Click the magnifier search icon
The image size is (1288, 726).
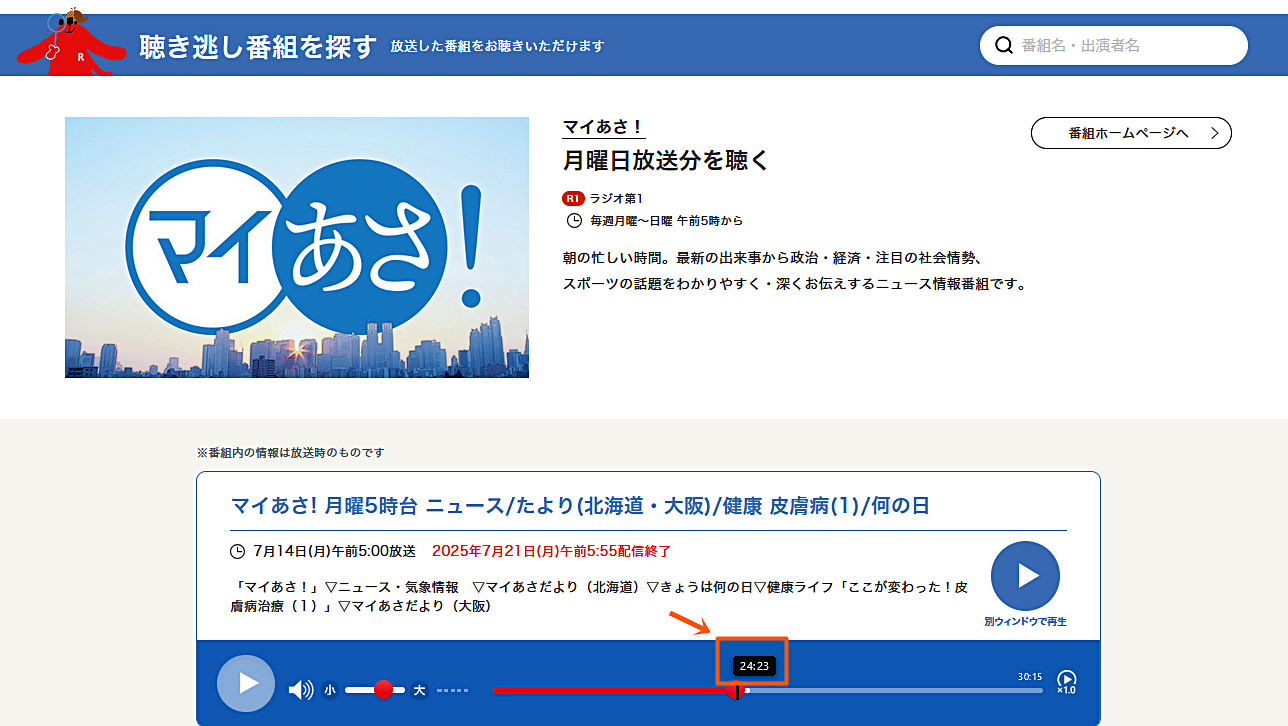[x=1004, y=45]
